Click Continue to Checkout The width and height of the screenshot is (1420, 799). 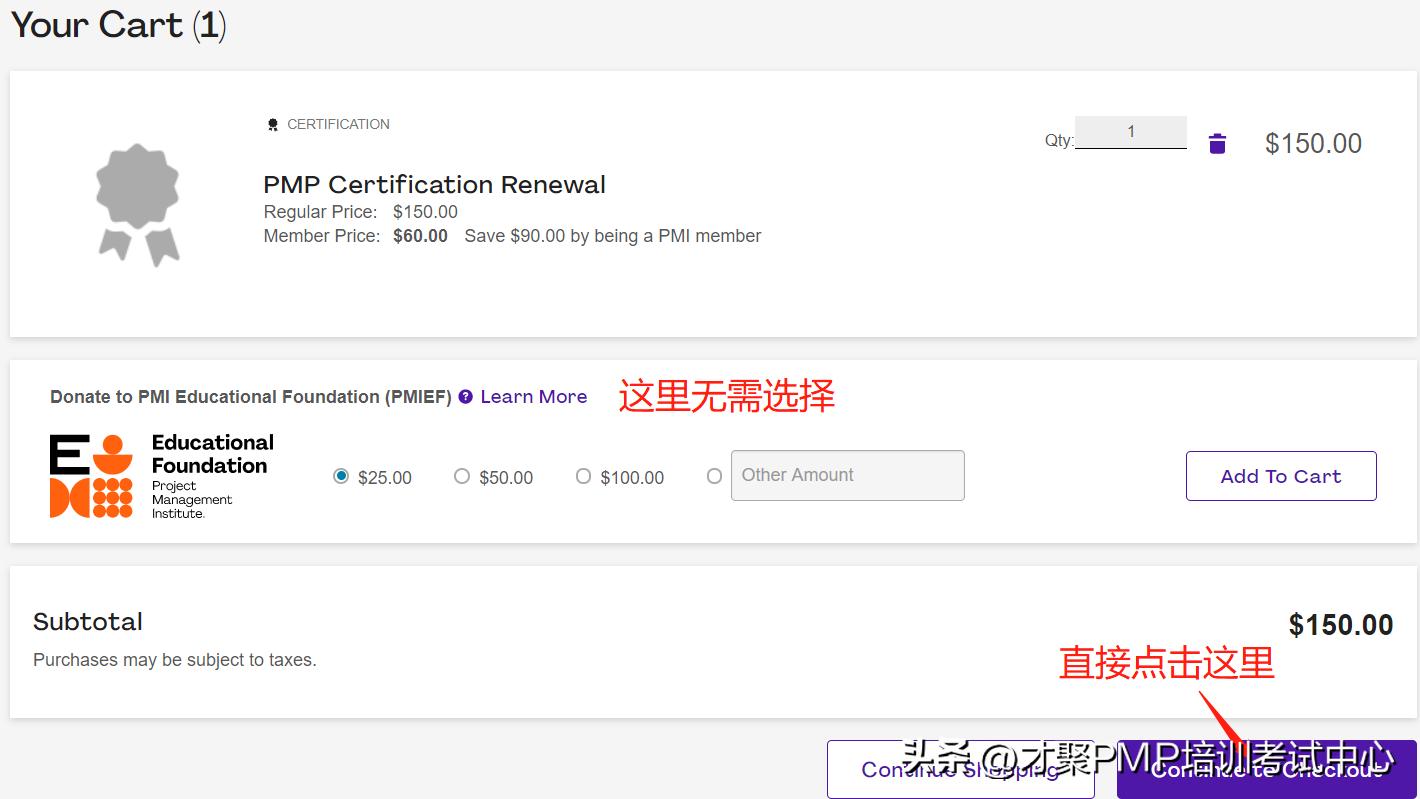point(1265,768)
